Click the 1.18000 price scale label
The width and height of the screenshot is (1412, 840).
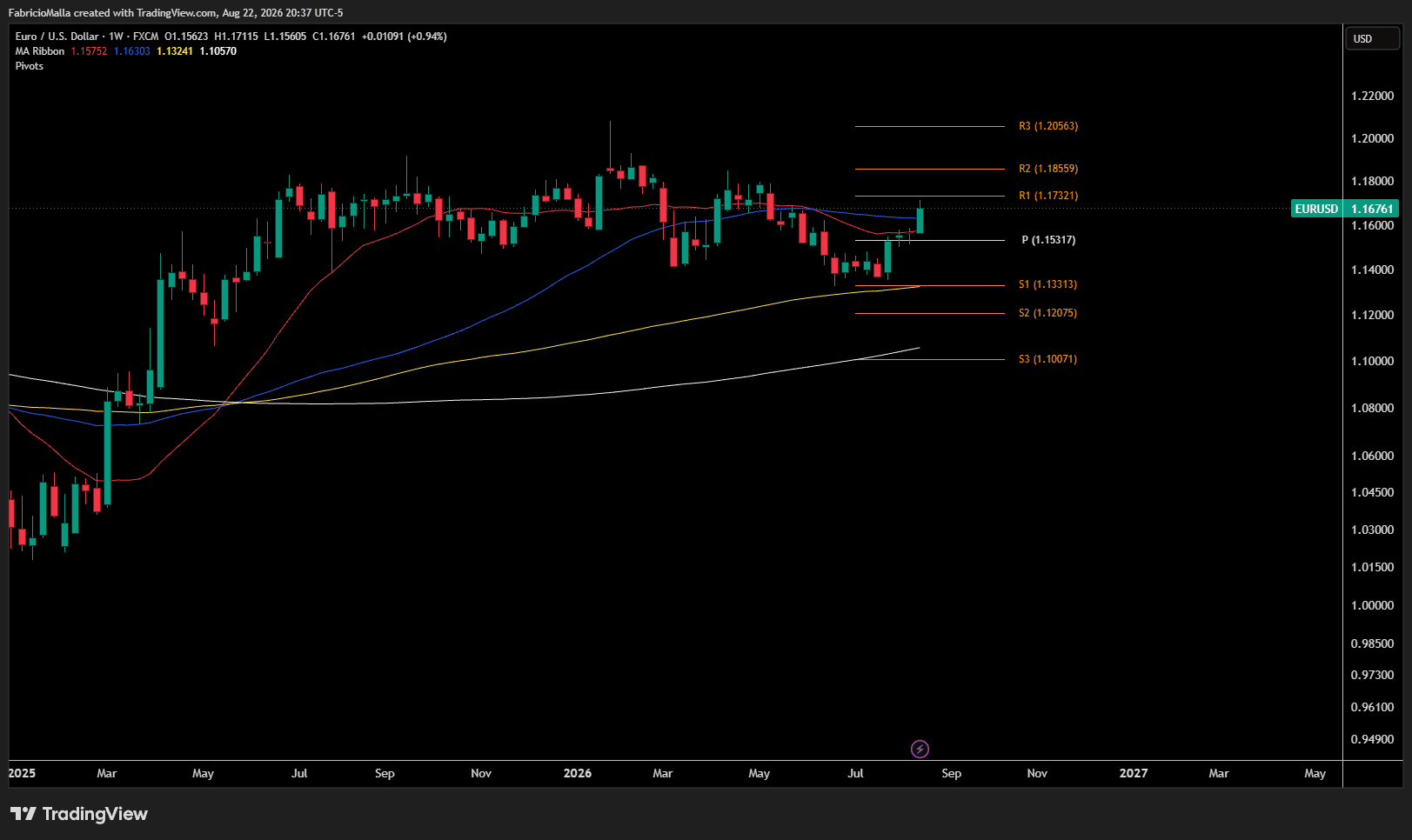point(1372,181)
